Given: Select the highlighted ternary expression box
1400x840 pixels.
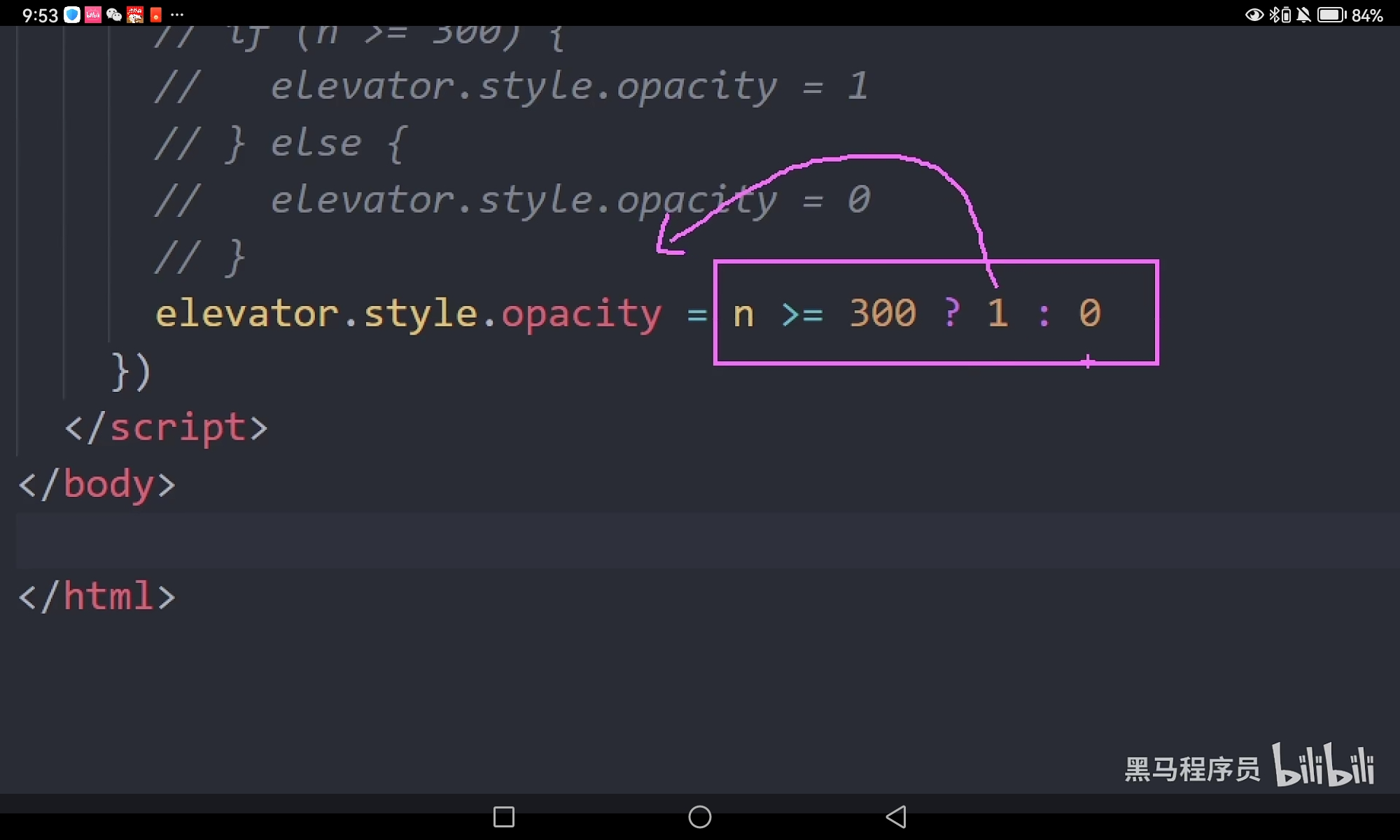Looking at the screenshot, I should (936, 313).
